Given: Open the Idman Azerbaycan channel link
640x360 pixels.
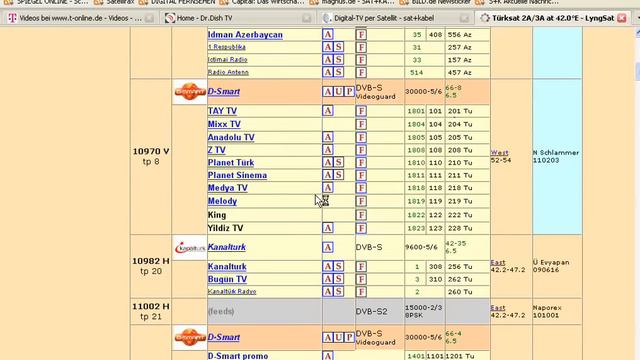Looking at the screenshot, I should point(245,35).
